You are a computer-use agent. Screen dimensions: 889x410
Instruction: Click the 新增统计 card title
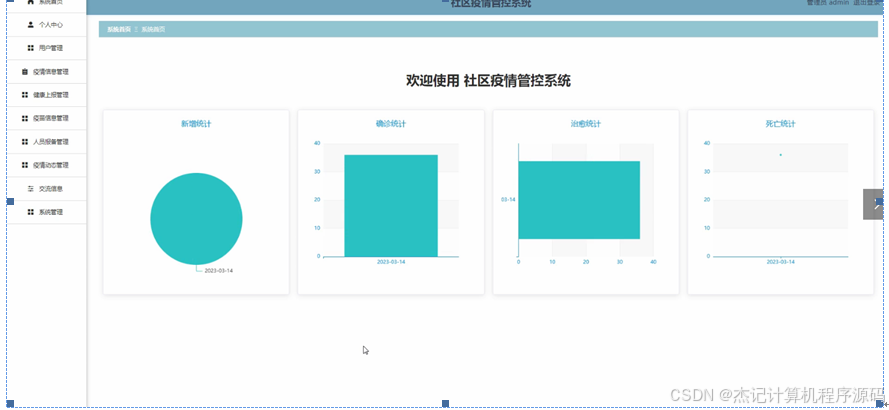point(196,124)
